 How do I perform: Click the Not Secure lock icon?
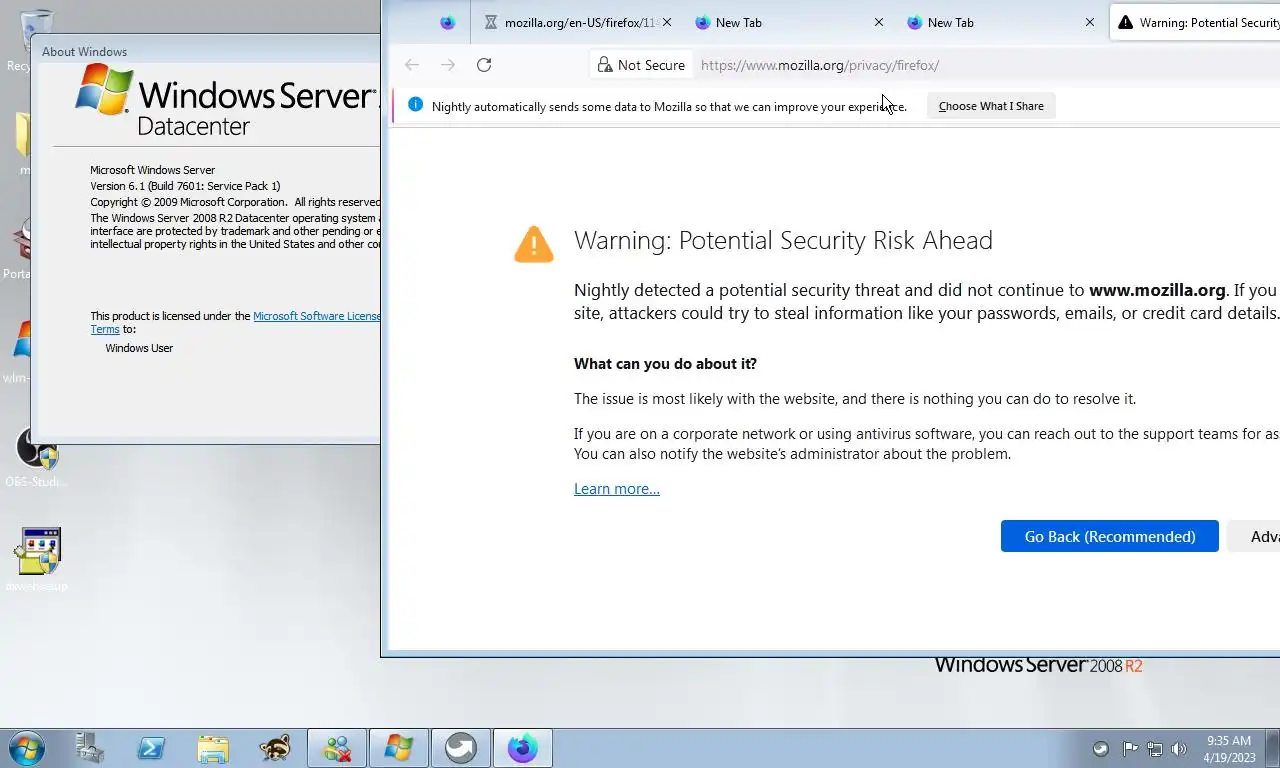click(604, 65)
